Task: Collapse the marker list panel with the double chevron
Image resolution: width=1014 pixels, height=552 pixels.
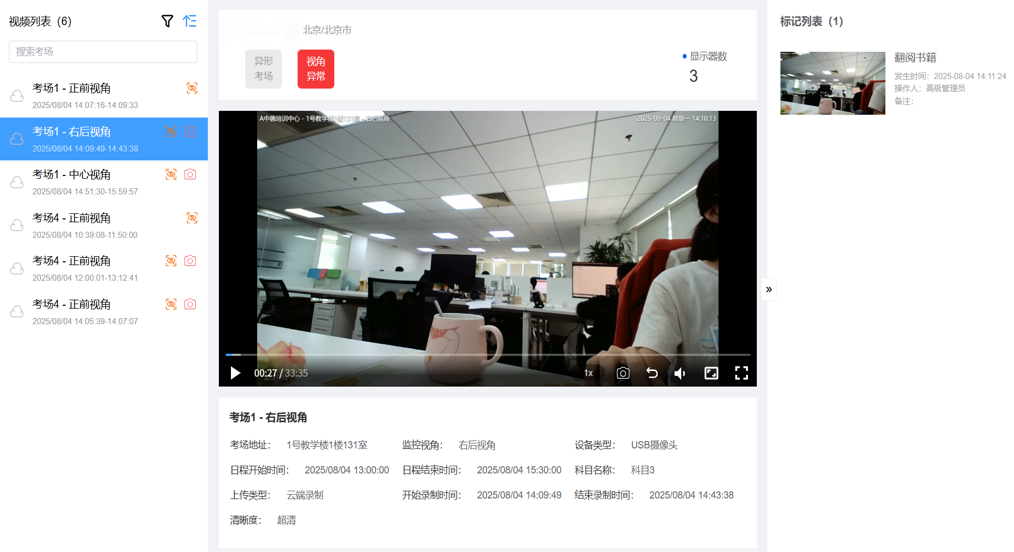Action: [769, 290]
